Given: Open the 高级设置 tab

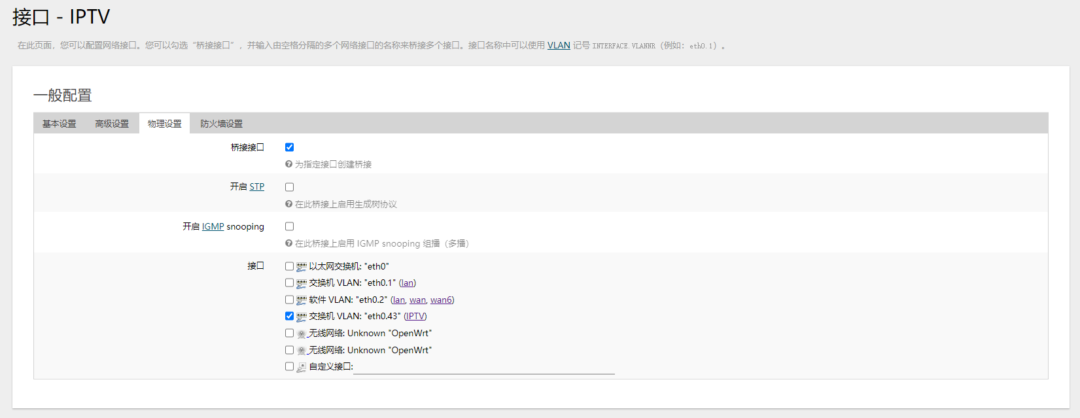Looking at the screenshot, I should [x=112, y=124].
